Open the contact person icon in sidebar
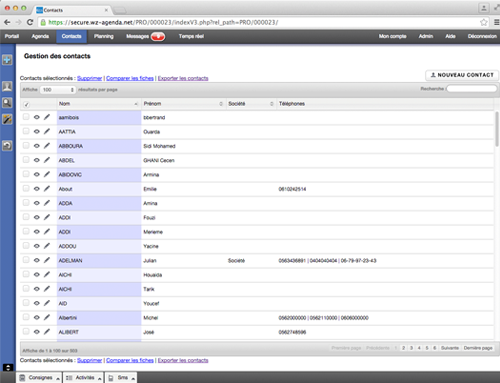 7,86
